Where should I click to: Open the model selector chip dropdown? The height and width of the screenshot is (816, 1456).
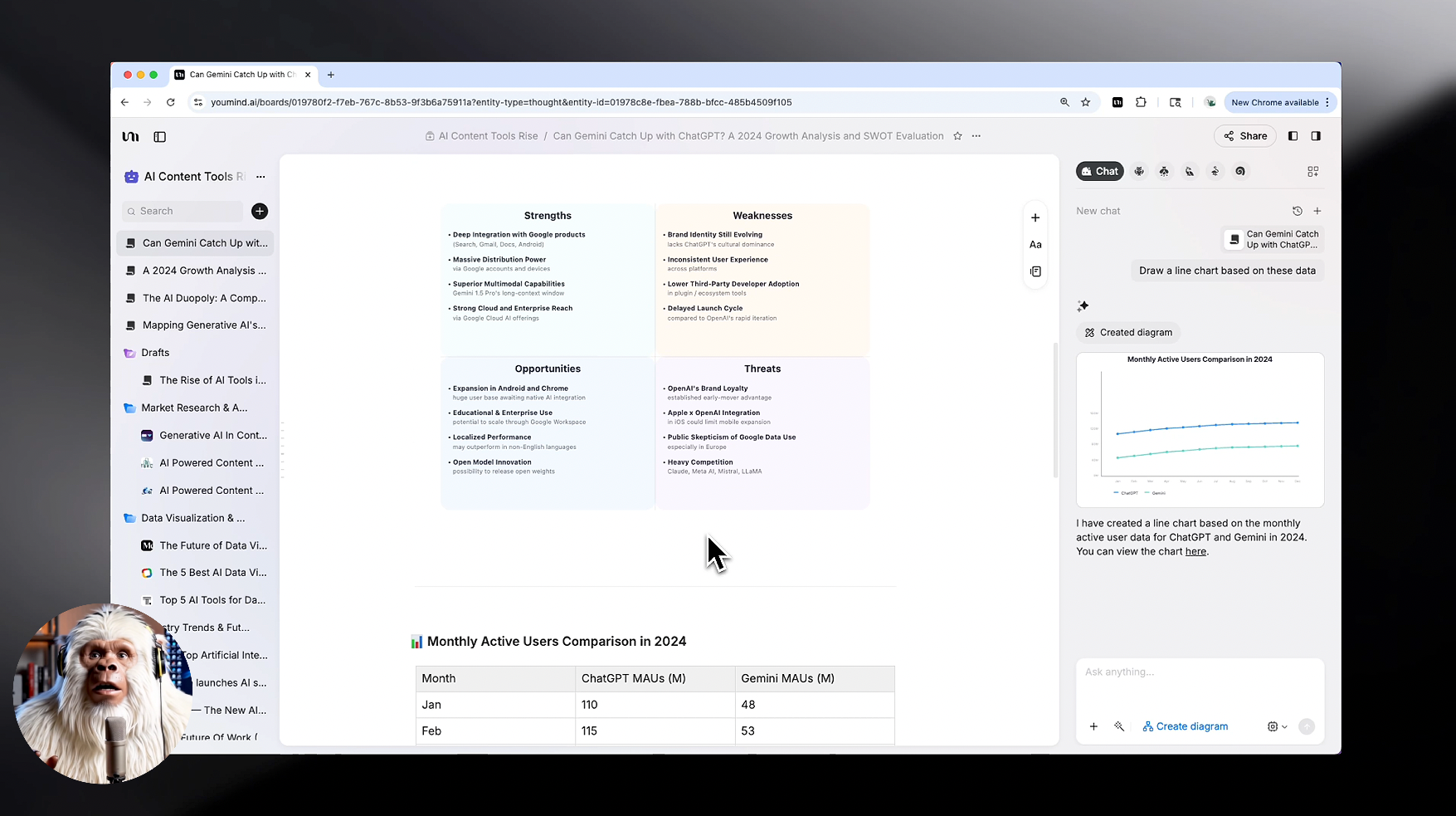(x=1278, y=726)
